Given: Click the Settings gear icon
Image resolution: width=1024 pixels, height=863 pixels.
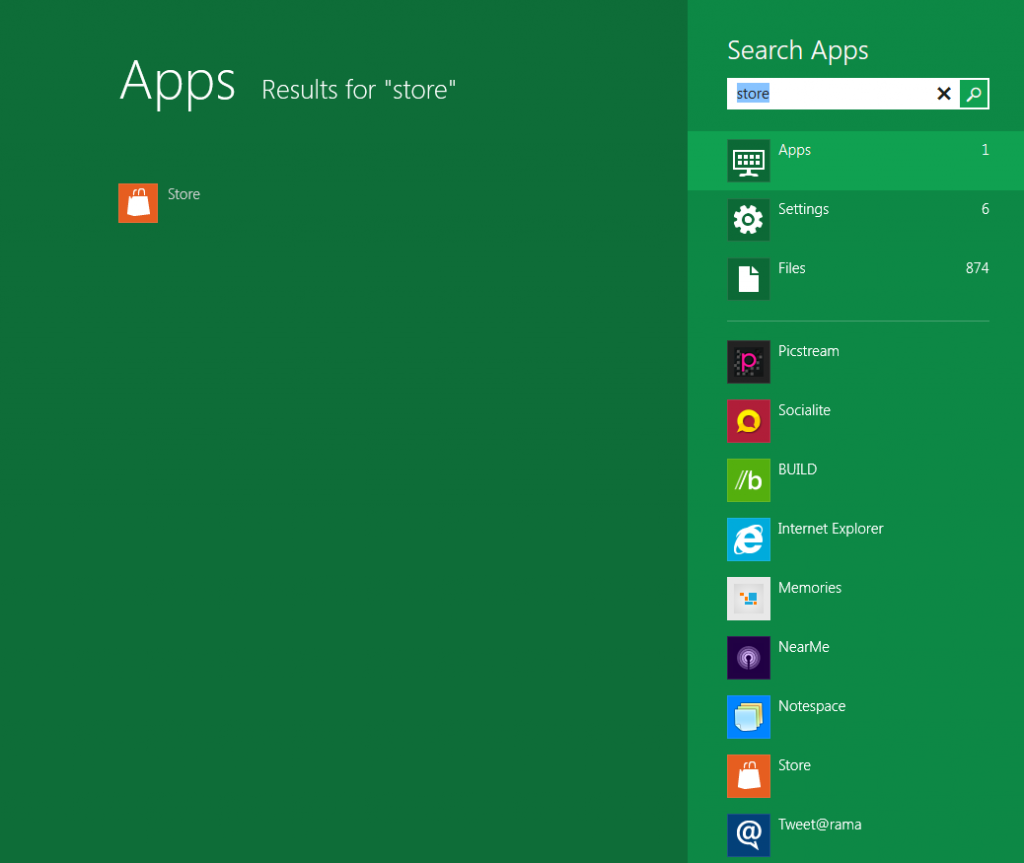Looking at the screenshot, I should click(x=748, y=219).
